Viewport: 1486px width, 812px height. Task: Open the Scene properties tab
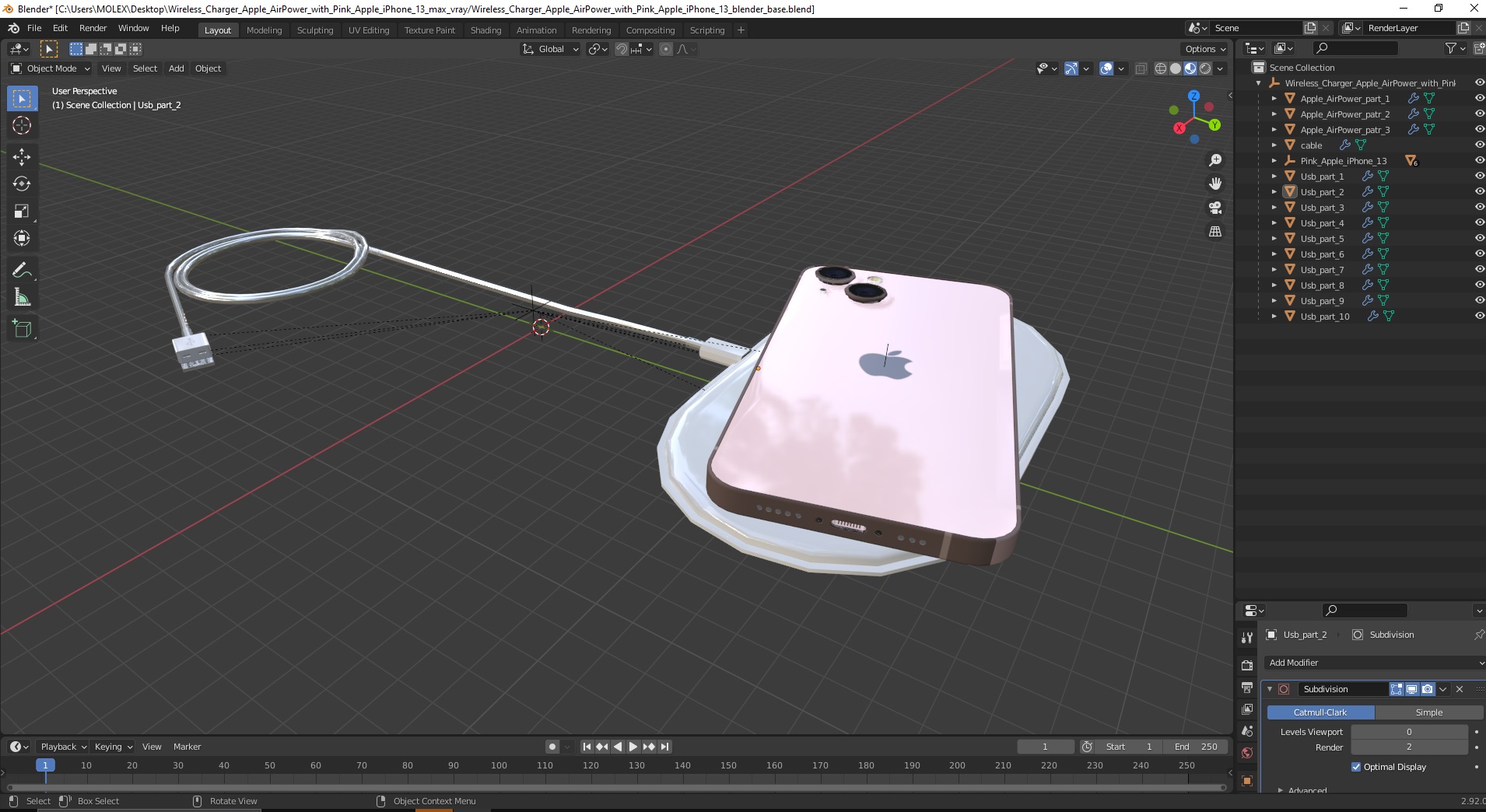coord(1247,731)
